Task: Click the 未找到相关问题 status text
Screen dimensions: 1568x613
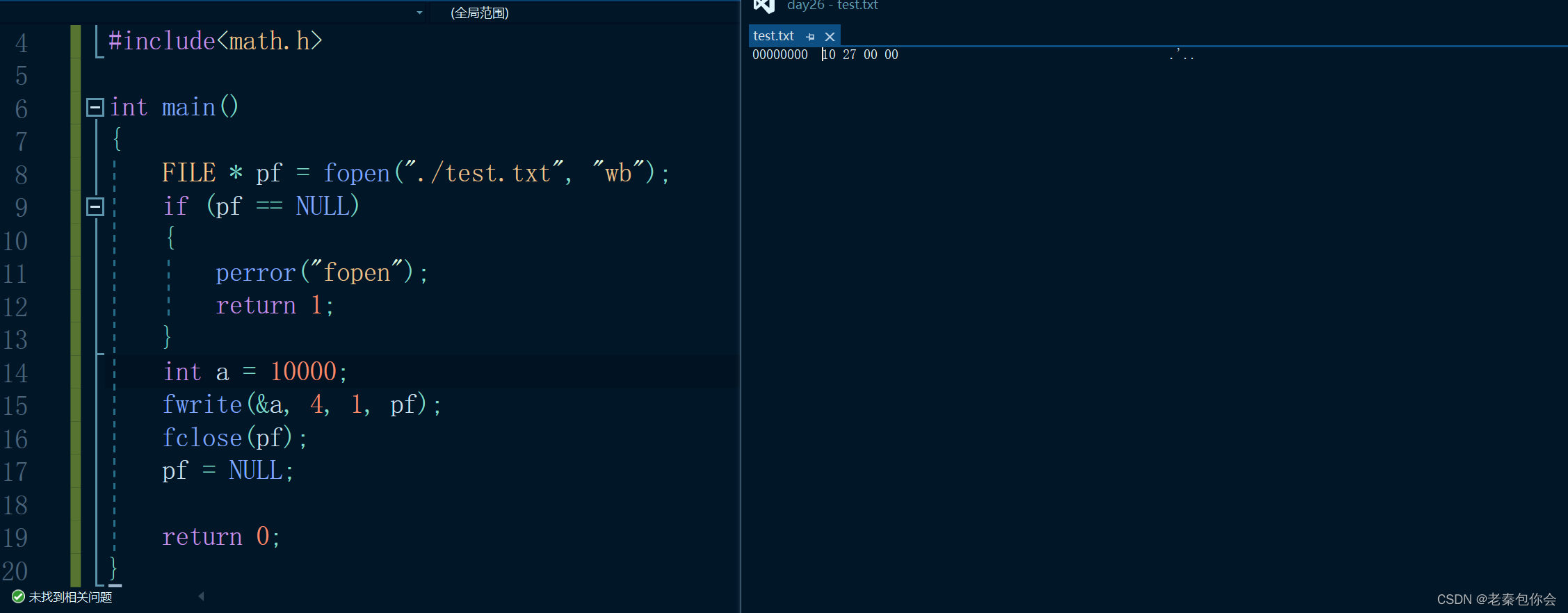Action: pos(70,597)
